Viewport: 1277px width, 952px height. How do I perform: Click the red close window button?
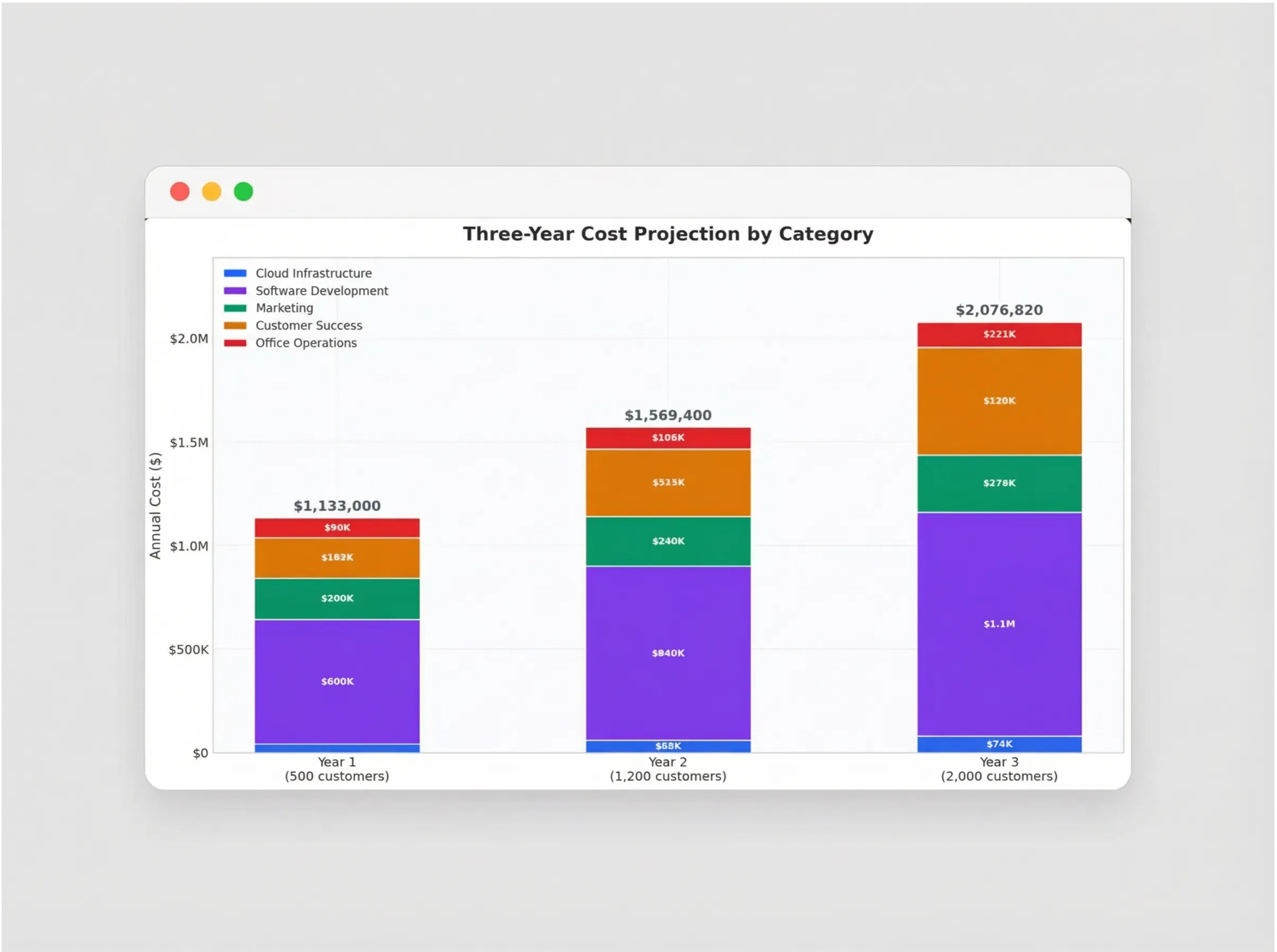tap(180, 191)
